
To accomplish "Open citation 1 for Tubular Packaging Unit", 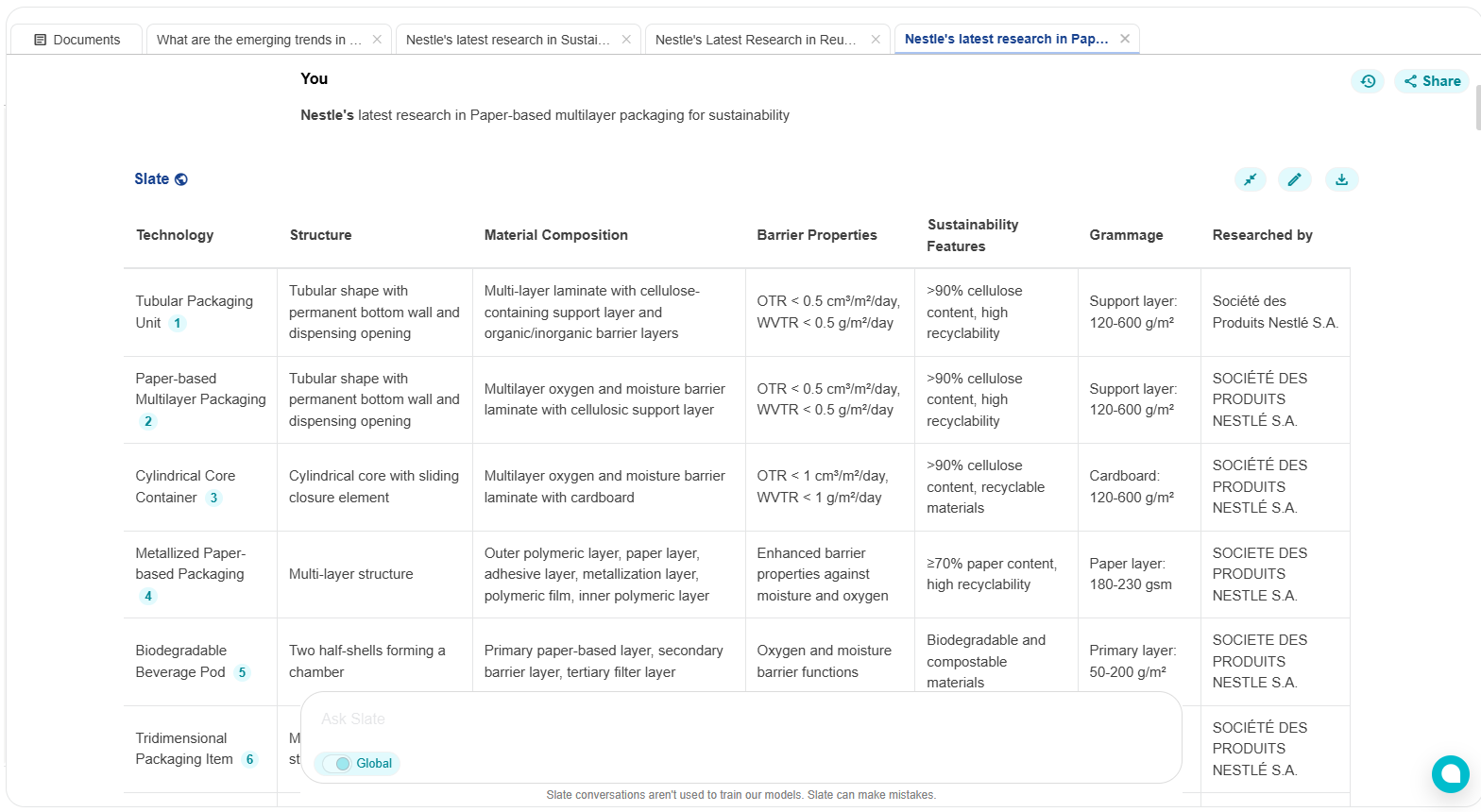I will click(x=177, y=323).
